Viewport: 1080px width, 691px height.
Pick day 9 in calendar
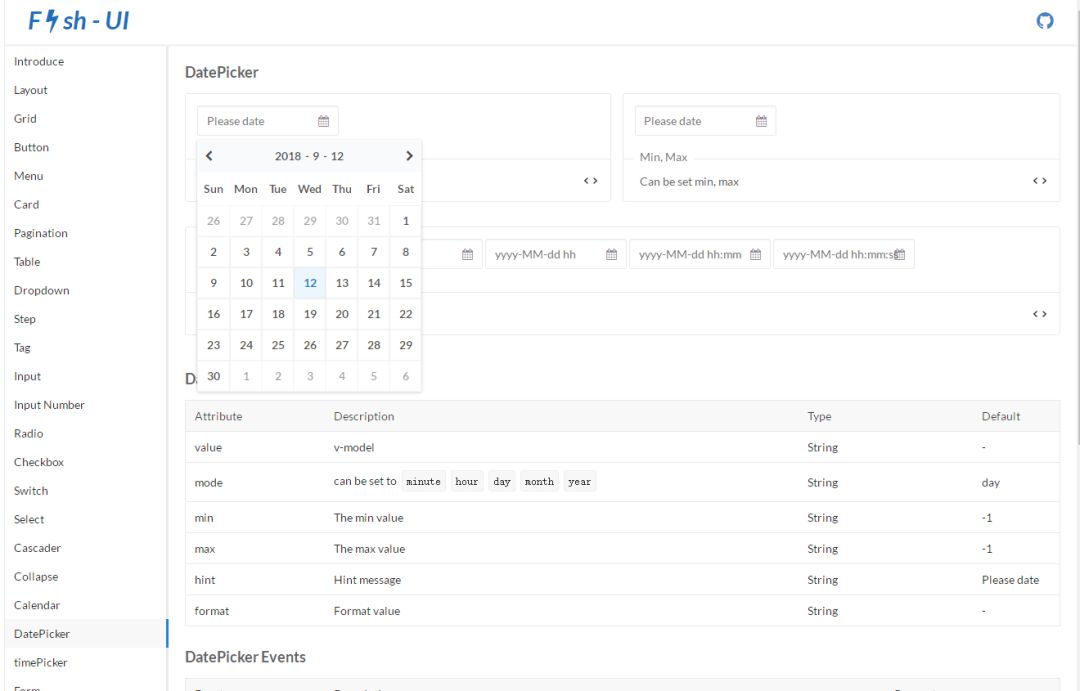(x=214, y=282)
